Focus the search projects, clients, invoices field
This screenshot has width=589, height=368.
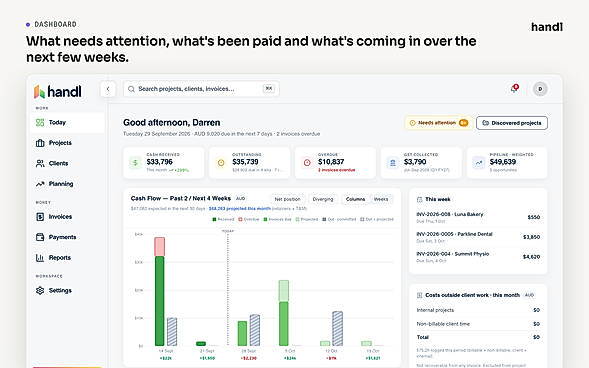[x=201, y=89]
